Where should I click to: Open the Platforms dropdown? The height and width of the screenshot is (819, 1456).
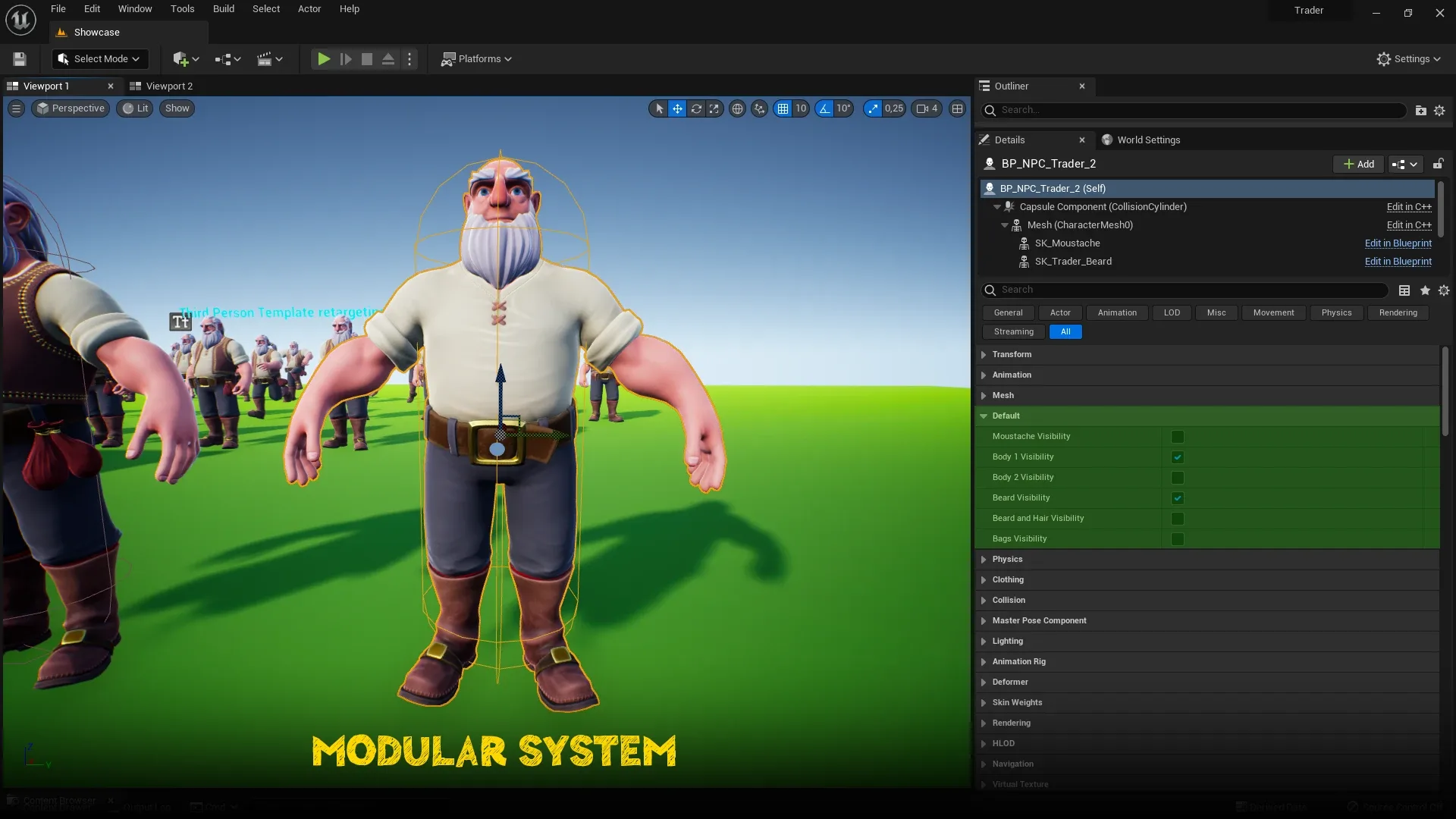tap(477, 59)
